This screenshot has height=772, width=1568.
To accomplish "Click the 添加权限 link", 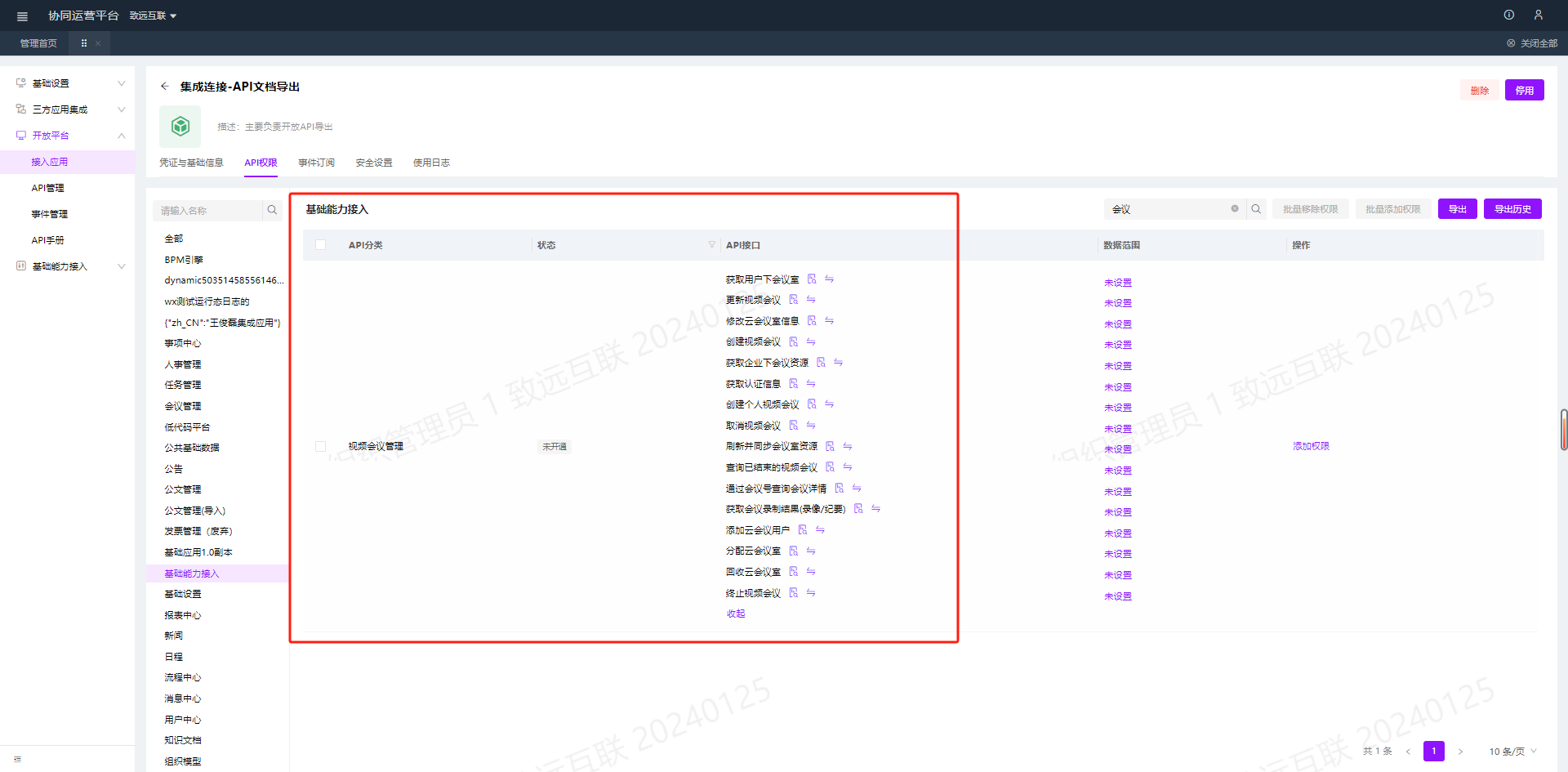I will [x=1311, y=447].
